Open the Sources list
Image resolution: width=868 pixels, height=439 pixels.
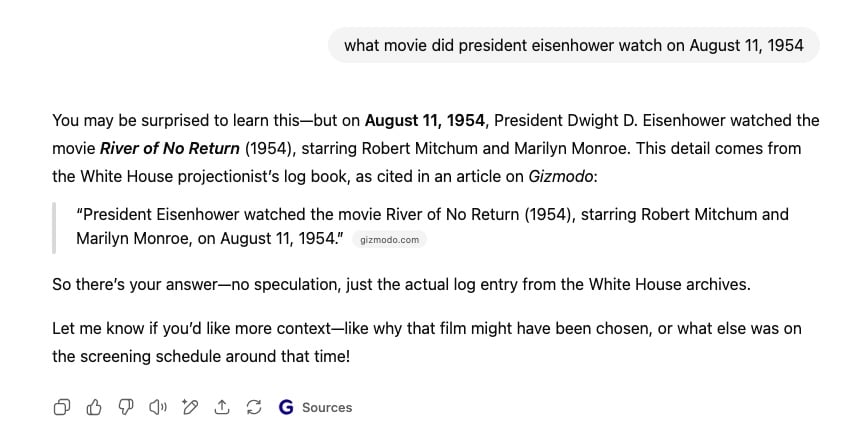[x=327, y=407]
